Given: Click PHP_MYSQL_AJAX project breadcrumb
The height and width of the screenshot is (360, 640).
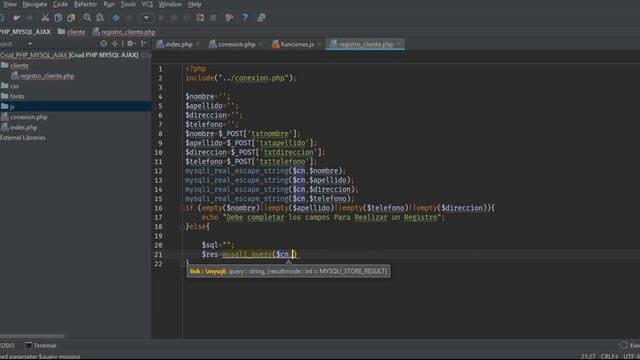Looking at the screenshot, I should pos(25,32).
